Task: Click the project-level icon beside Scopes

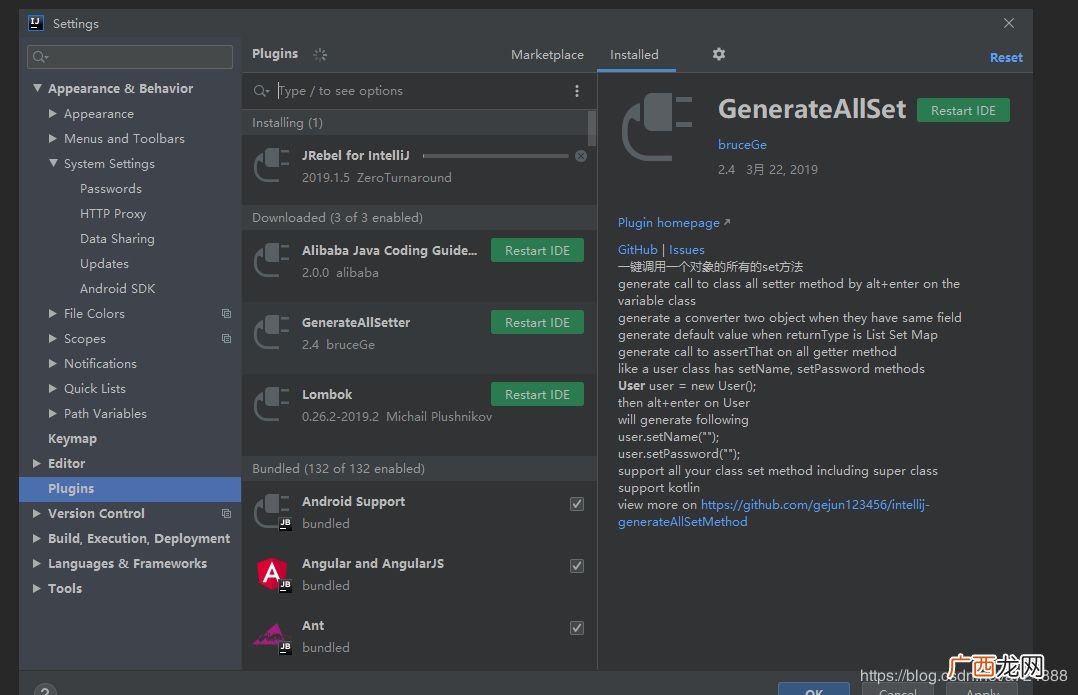Action: coord(226,338)
